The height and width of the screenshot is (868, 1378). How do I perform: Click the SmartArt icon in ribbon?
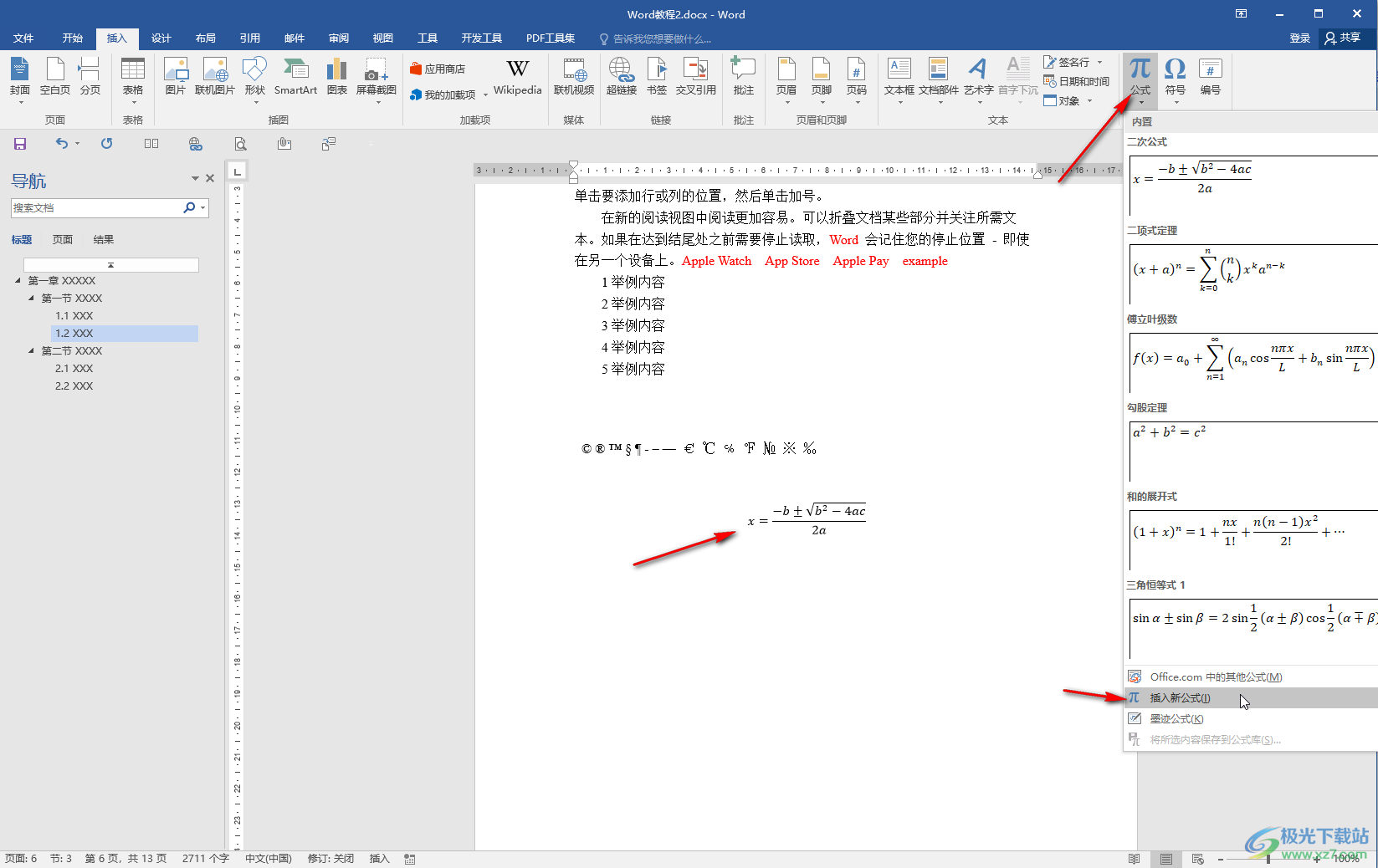295,77
